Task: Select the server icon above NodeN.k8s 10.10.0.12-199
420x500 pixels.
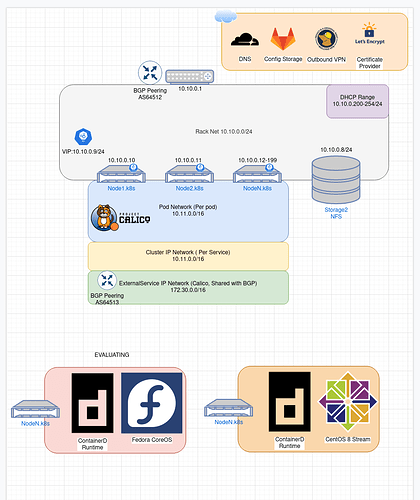Action: (257, 174)
